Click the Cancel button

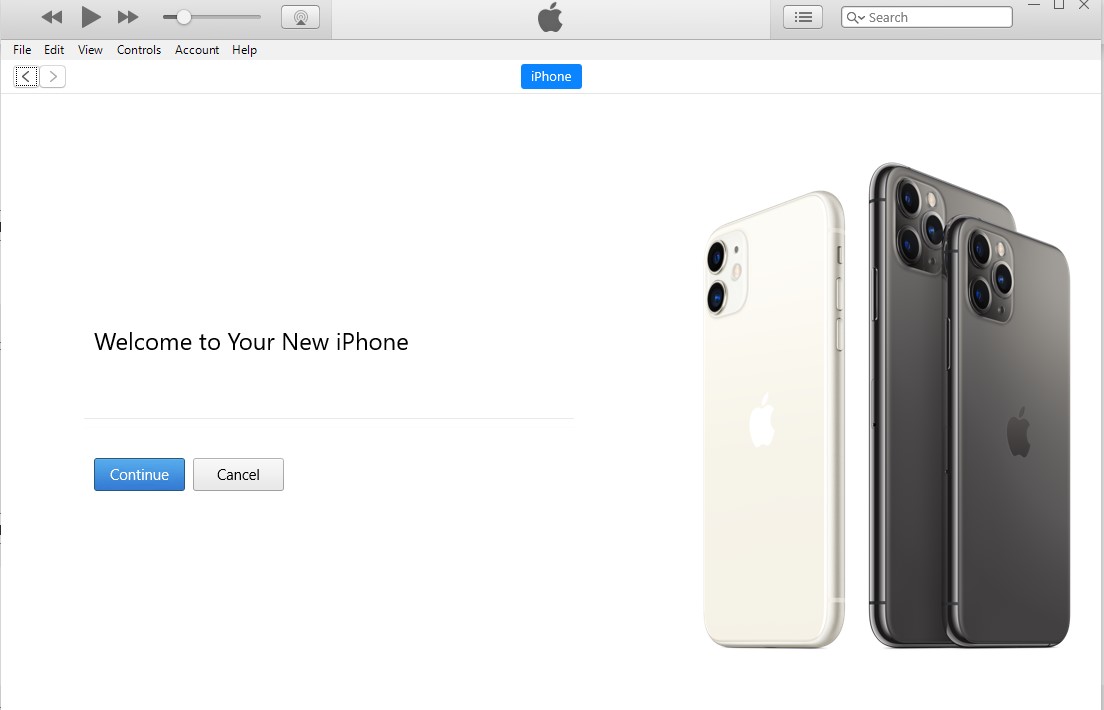[238, 475]
